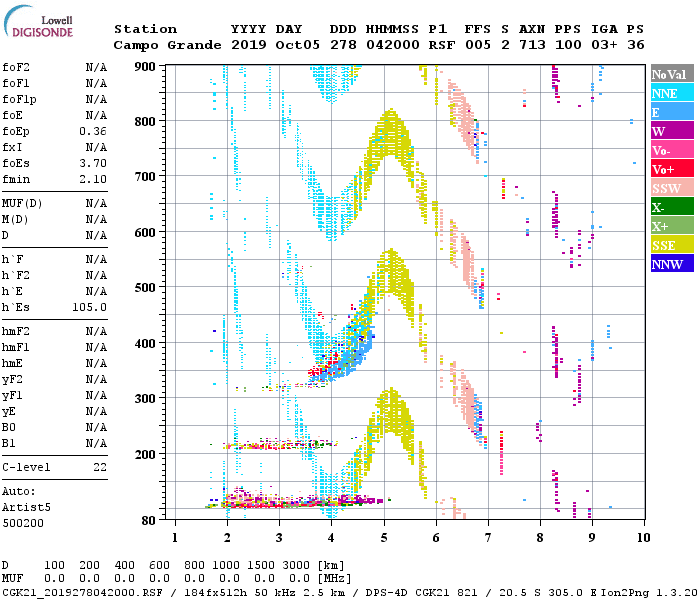
Task: Click the time value 042000
Action: click(393, 45)
